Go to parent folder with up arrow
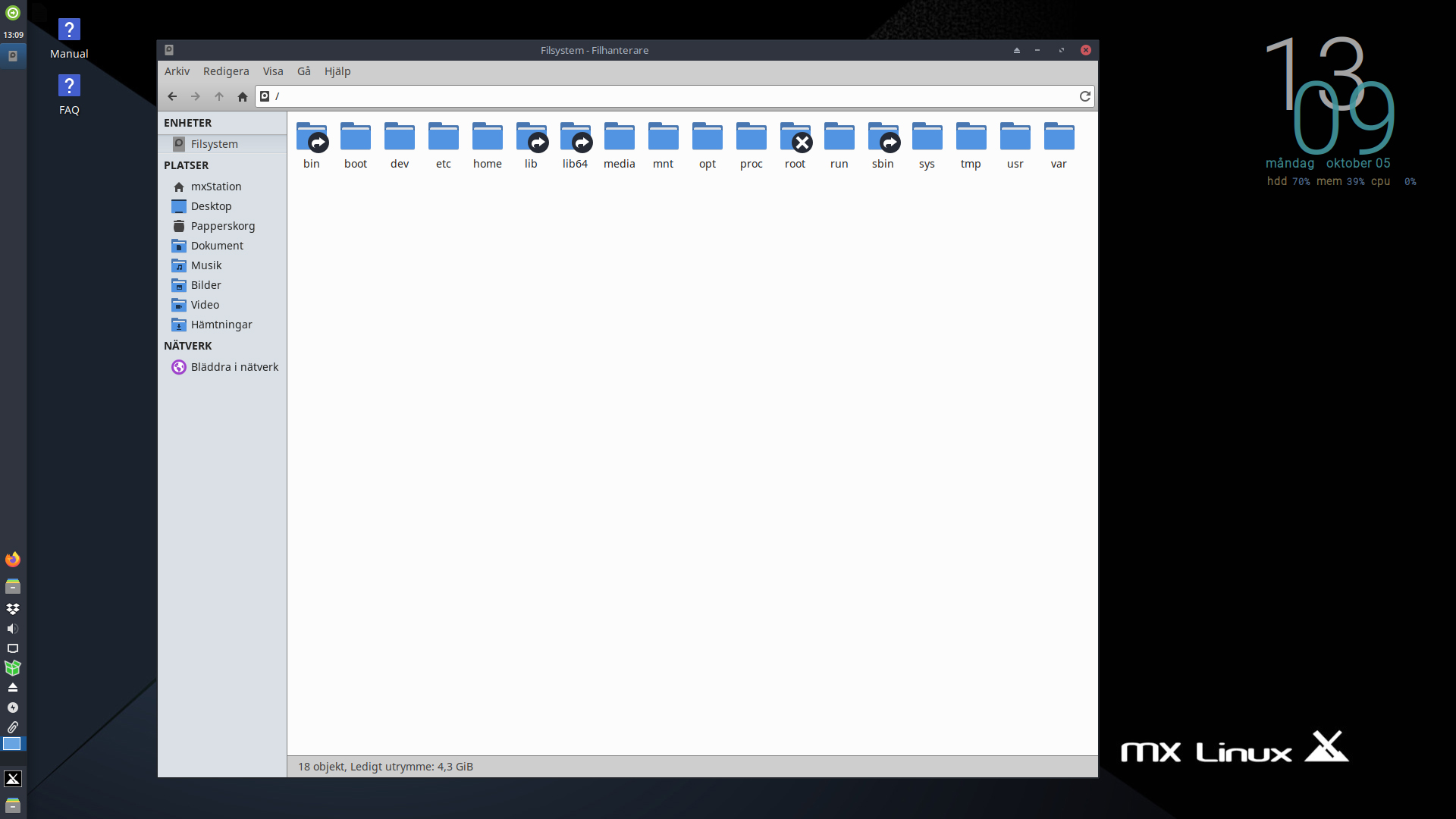Viewport: 1456px width, 819px height. (x=219, y=96)
